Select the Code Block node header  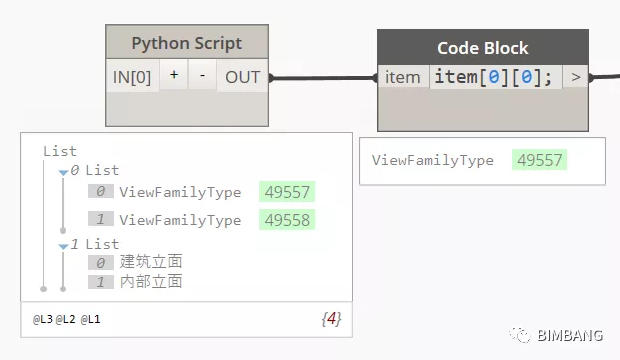pos(483,48)
